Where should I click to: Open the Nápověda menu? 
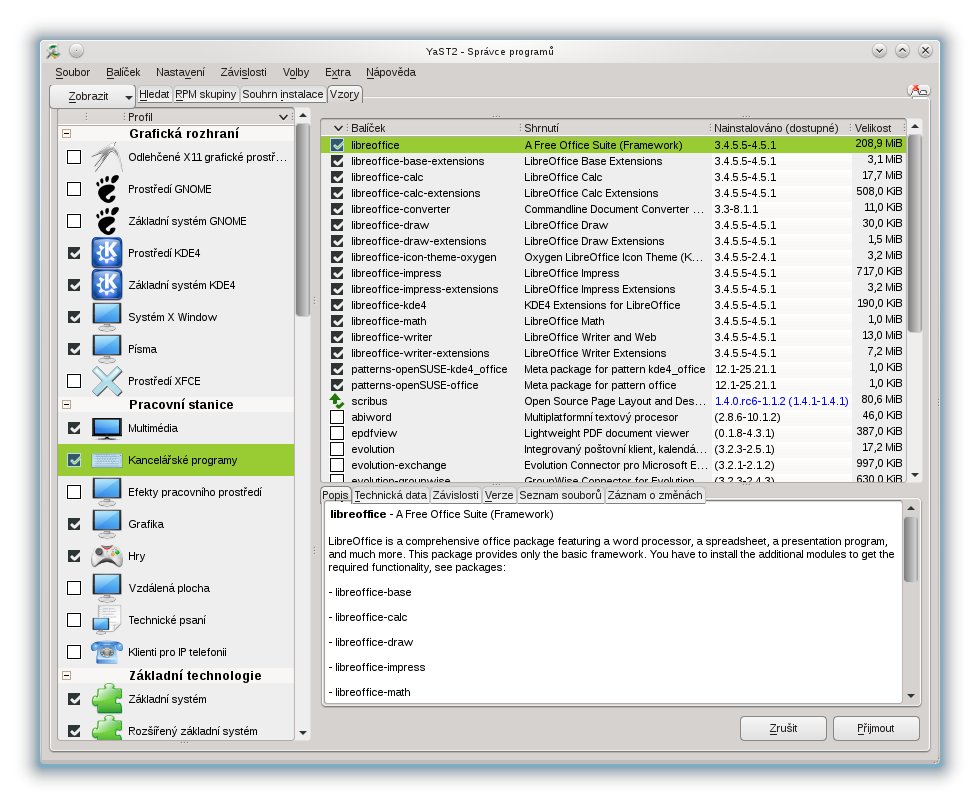coord(391,72)
